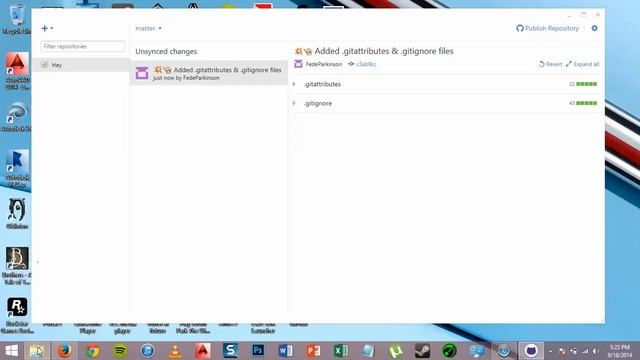Open the AutoCAD desktop shortcut
This screenshot has height=360, width=640.
17,70
